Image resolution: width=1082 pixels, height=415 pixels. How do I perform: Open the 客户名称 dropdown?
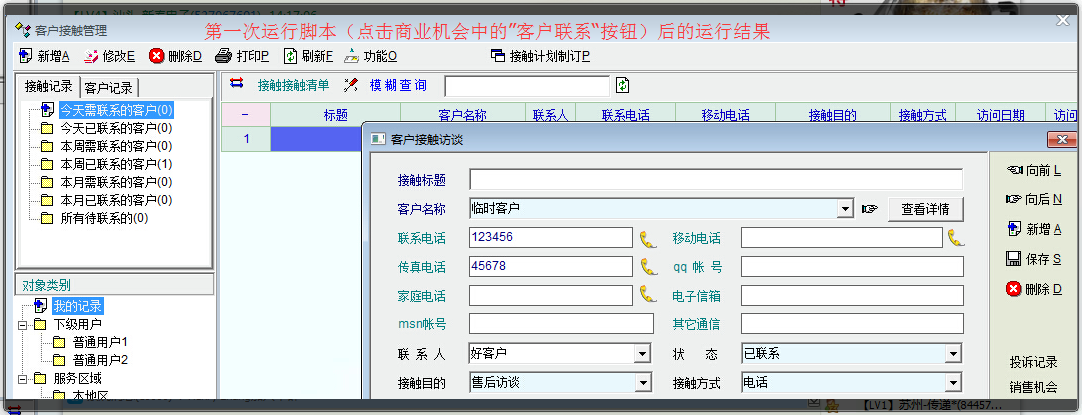845,209
